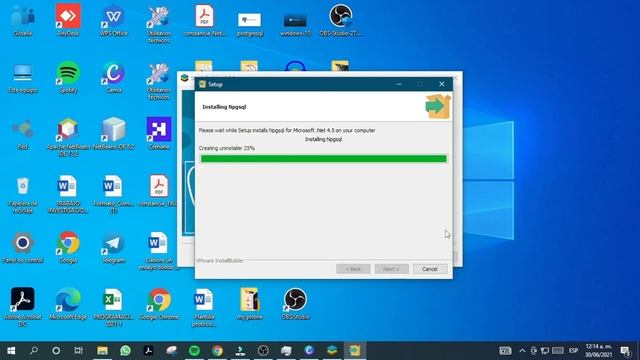Select the Google Chrome desktop shortcut
The image size is (640, 360).
[159, 304]
